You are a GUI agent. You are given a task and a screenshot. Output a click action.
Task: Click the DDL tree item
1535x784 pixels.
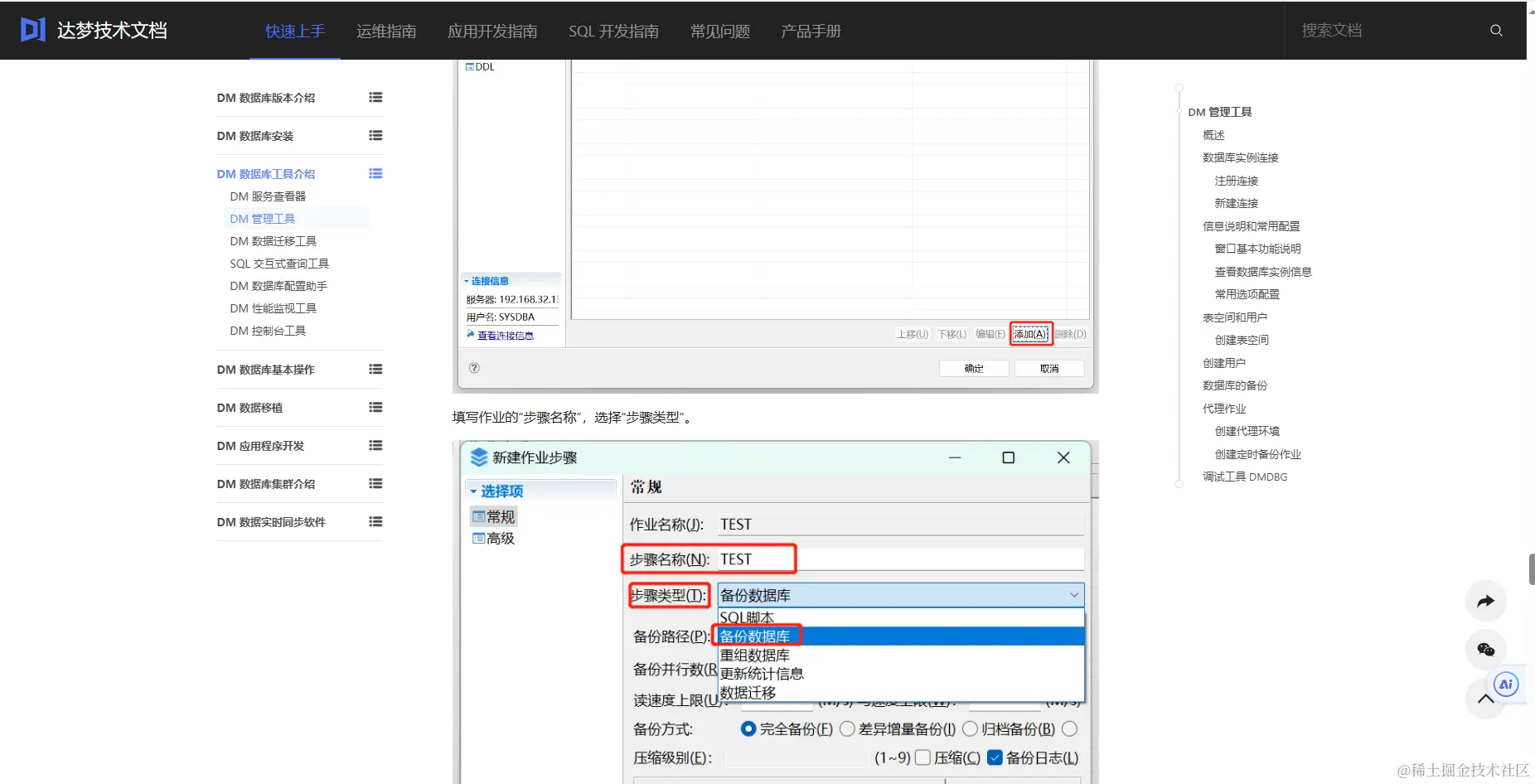[481, 67]
